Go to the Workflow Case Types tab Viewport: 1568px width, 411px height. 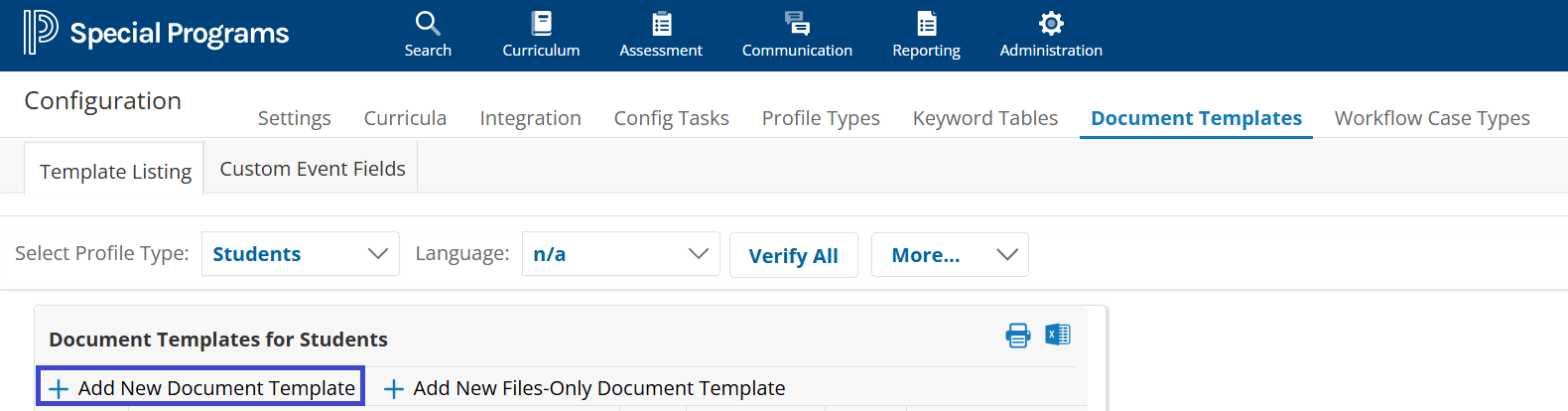pyautogui.click(x=1431, y=118)
